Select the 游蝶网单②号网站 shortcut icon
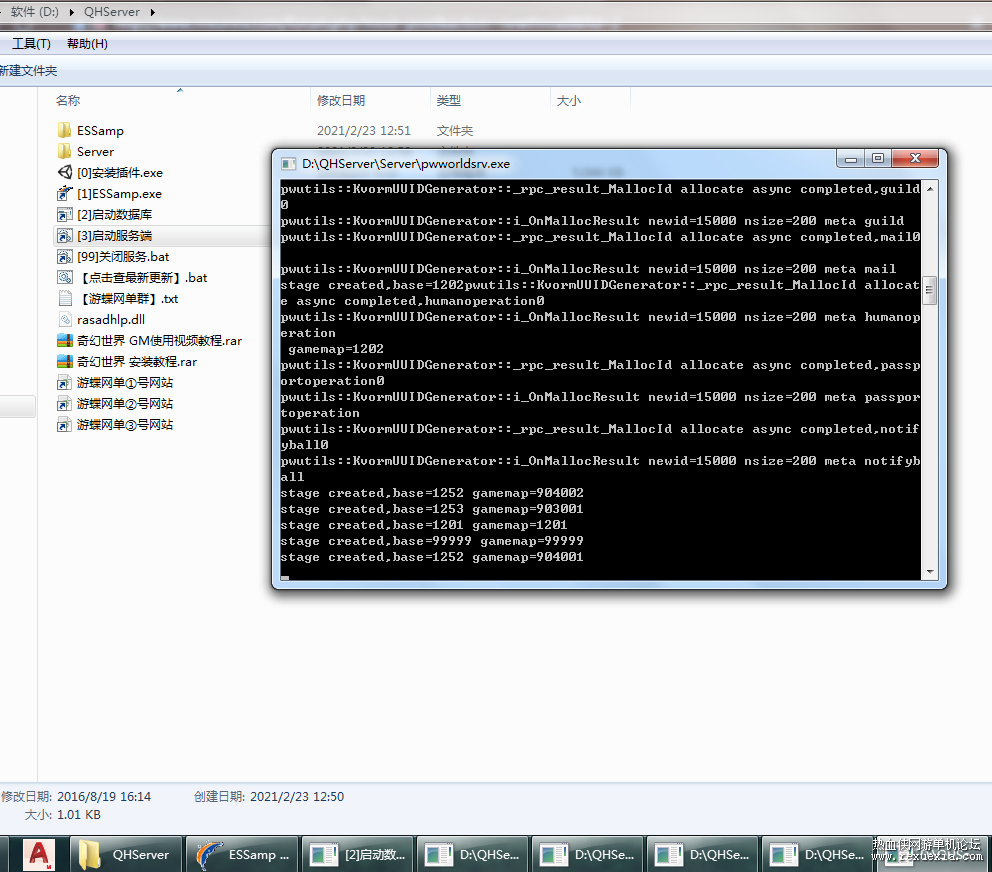The height and width of the screenshot is (872, 992). pos(65,403)
